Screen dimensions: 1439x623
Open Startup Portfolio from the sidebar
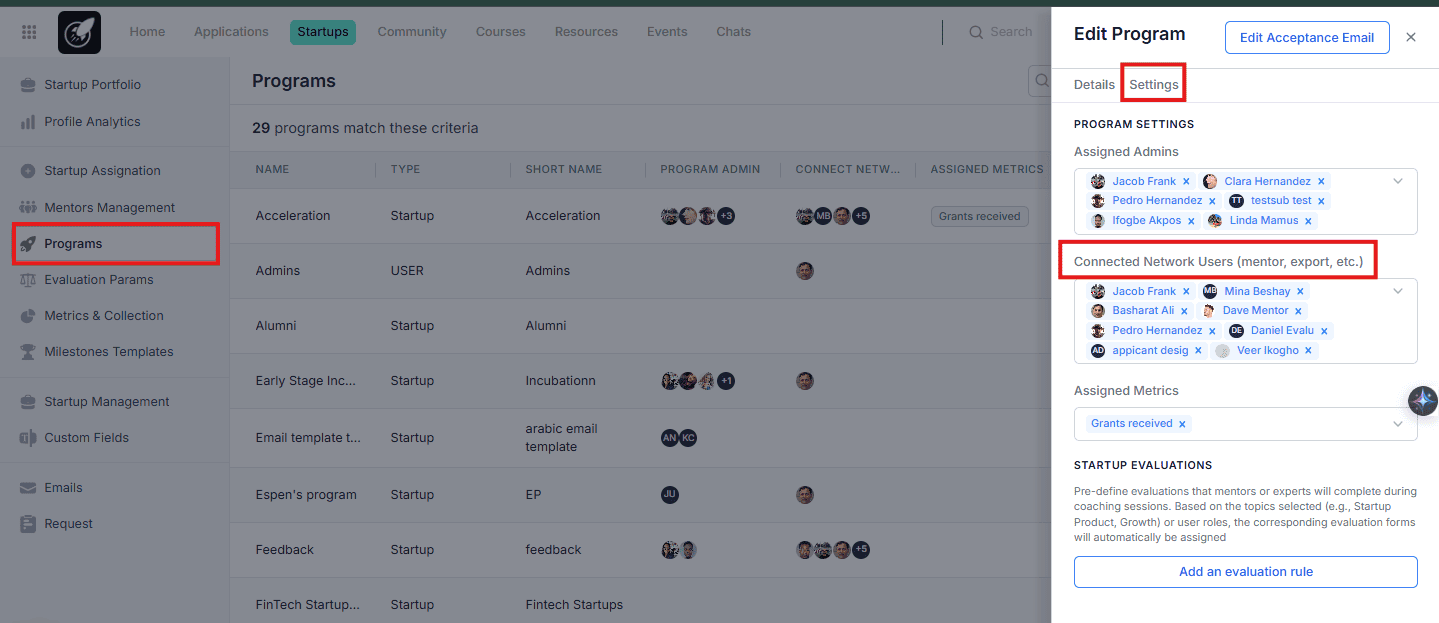(92, 85)
